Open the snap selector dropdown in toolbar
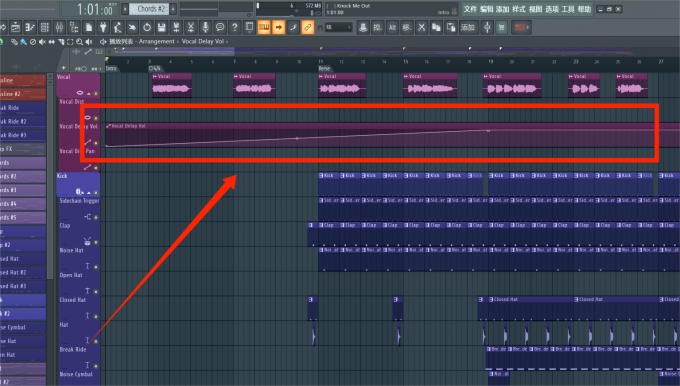This screenshot has height=386, width=680. point(338,27)
